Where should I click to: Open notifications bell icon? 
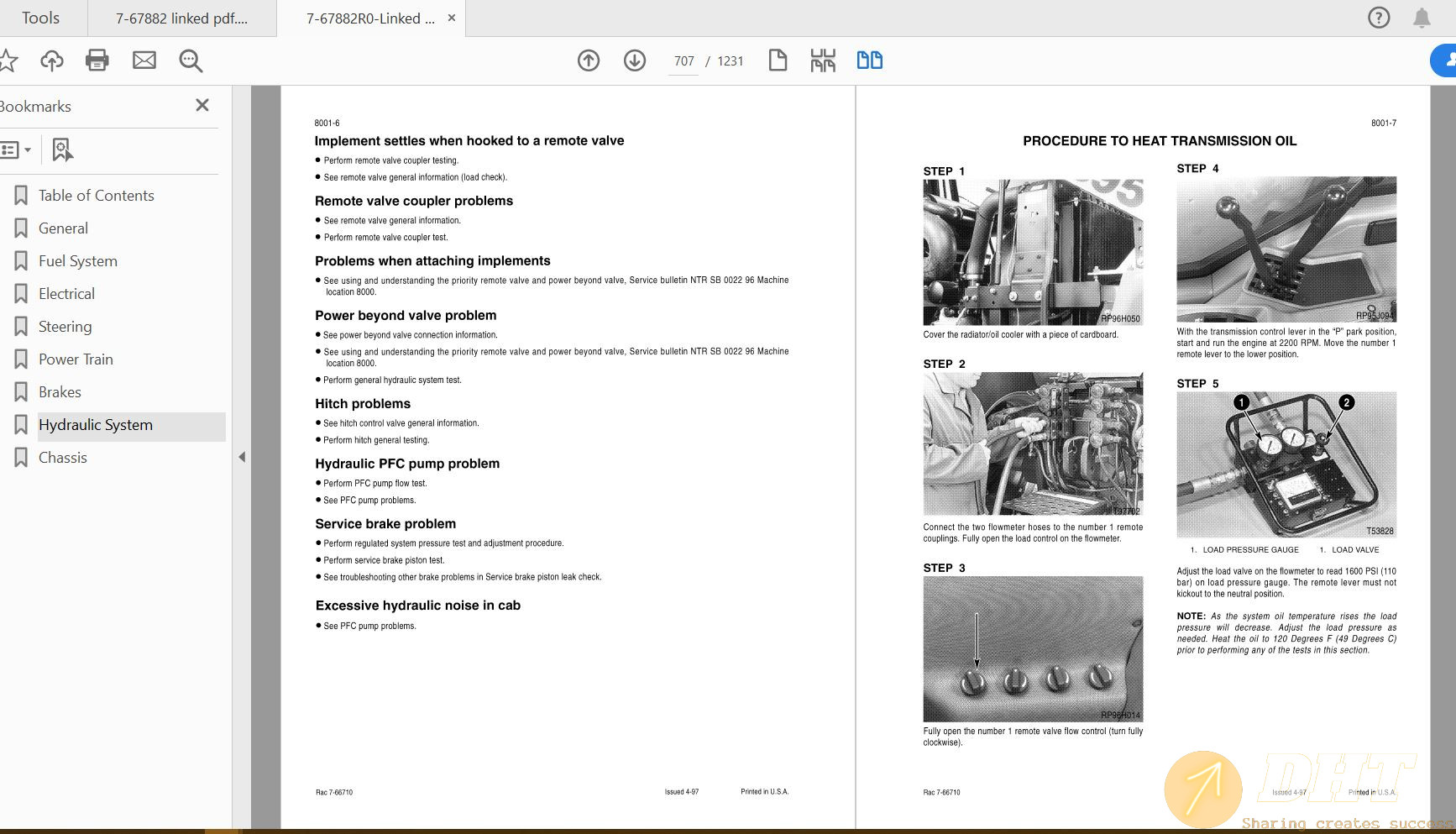pyautogui.click(x=1422, y=18)
